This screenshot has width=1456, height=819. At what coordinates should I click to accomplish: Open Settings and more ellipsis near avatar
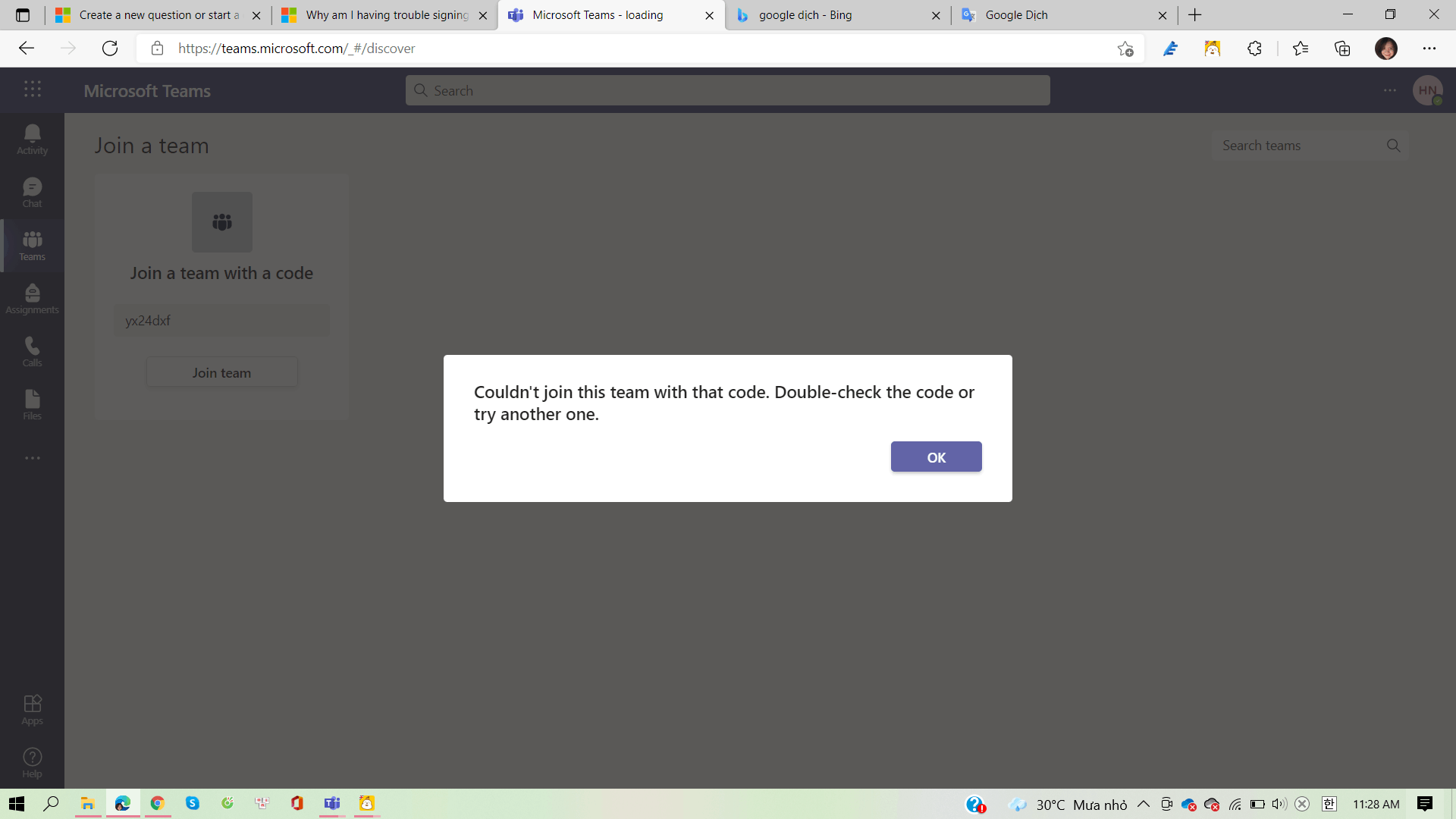point(1389,90)
